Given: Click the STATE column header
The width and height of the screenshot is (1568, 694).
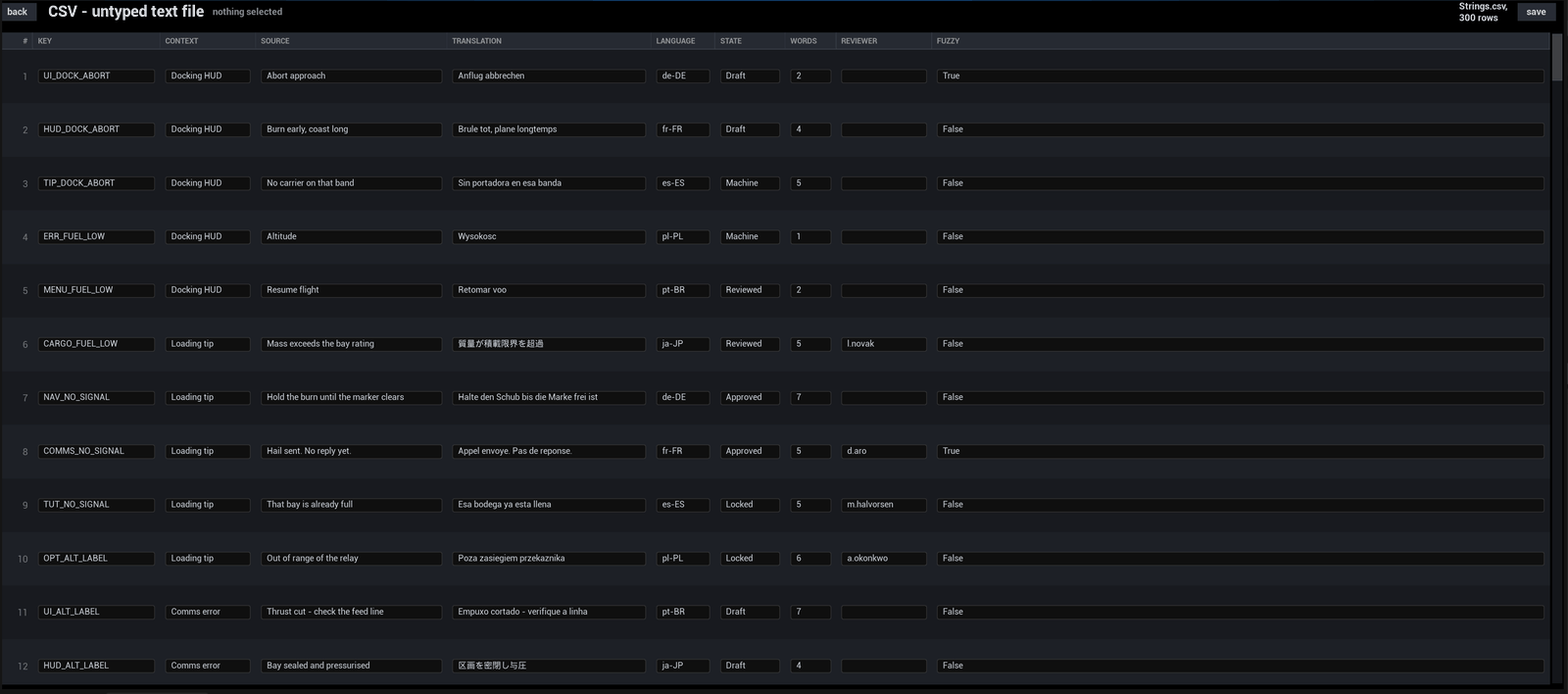Looking at the screenshot, I should pos(731,41).
